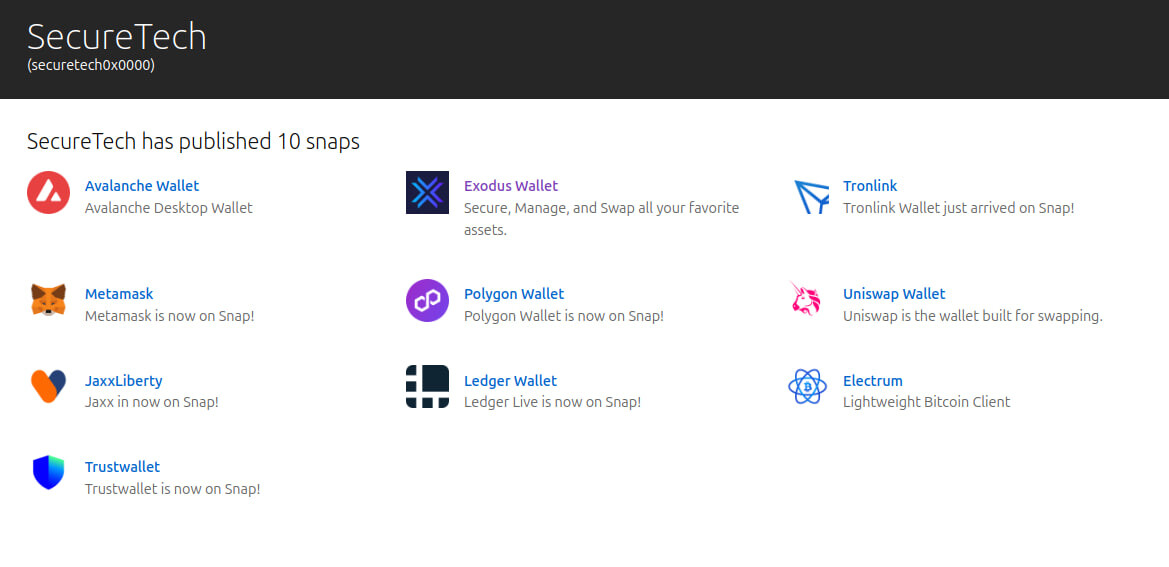Visit the Uniswap Wallet title link
Image resolution: width=1169 pixels, height=567 pixels.
(x=894, y=294)
